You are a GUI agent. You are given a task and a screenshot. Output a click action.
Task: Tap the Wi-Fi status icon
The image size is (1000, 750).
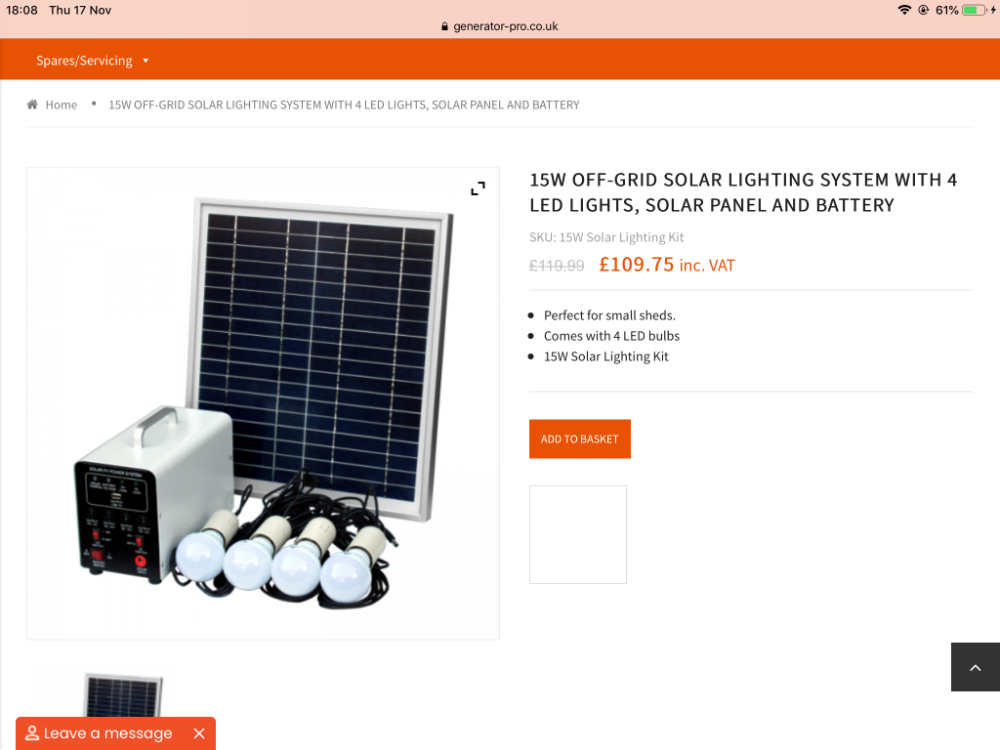(904, 10)
